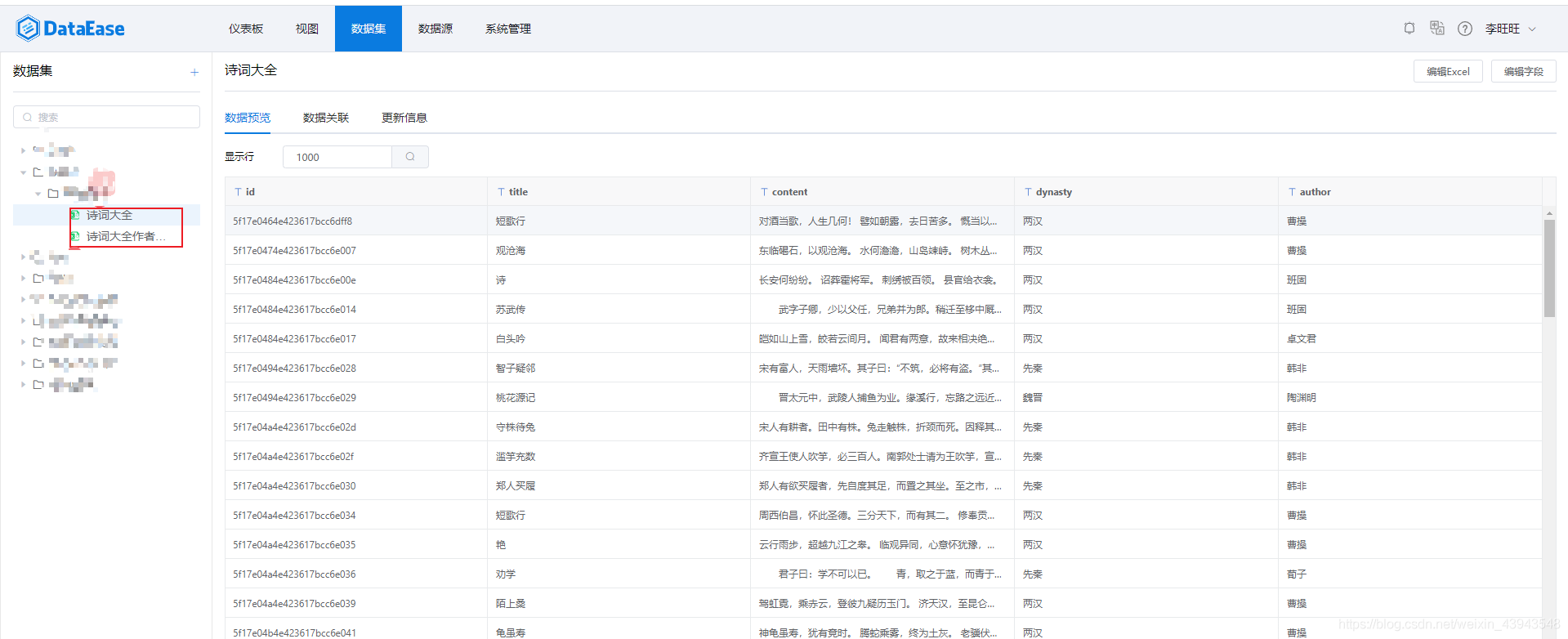The width and height of the screenshot is (1568, 639).
Task: Click the Excel icon of 诗词大全作者
Action: point(75,236)
